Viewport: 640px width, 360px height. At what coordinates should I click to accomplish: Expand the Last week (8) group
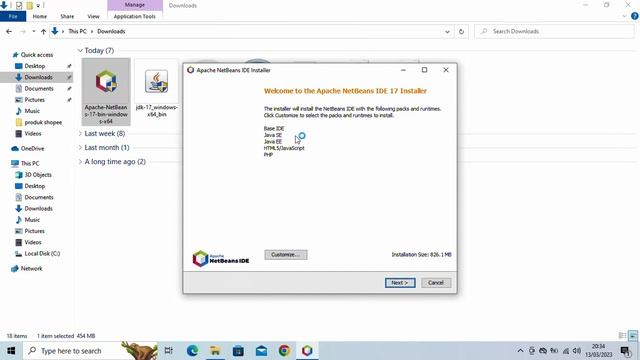click(80, 133)
